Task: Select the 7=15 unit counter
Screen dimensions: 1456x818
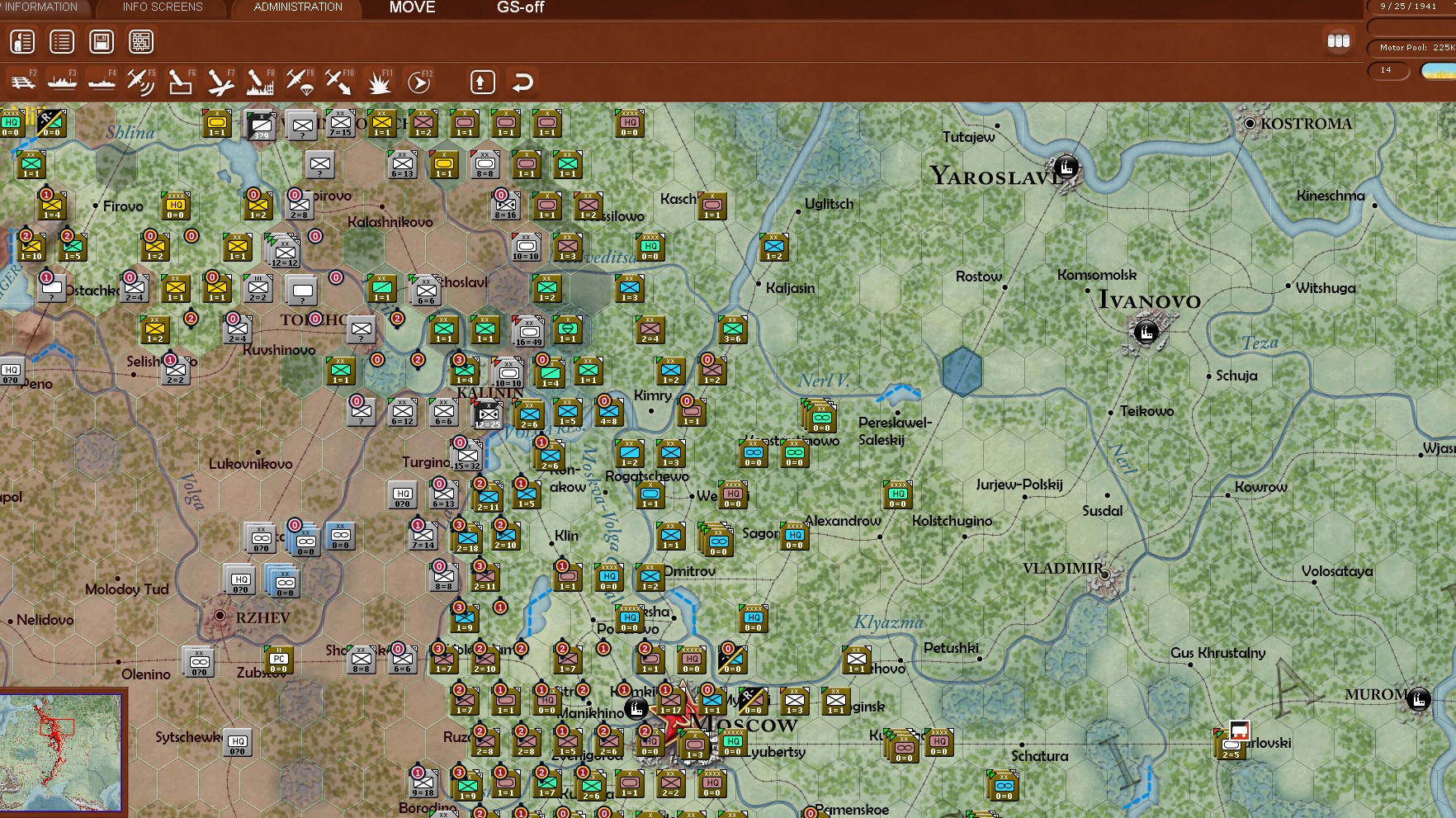Action: coord(341,123)
